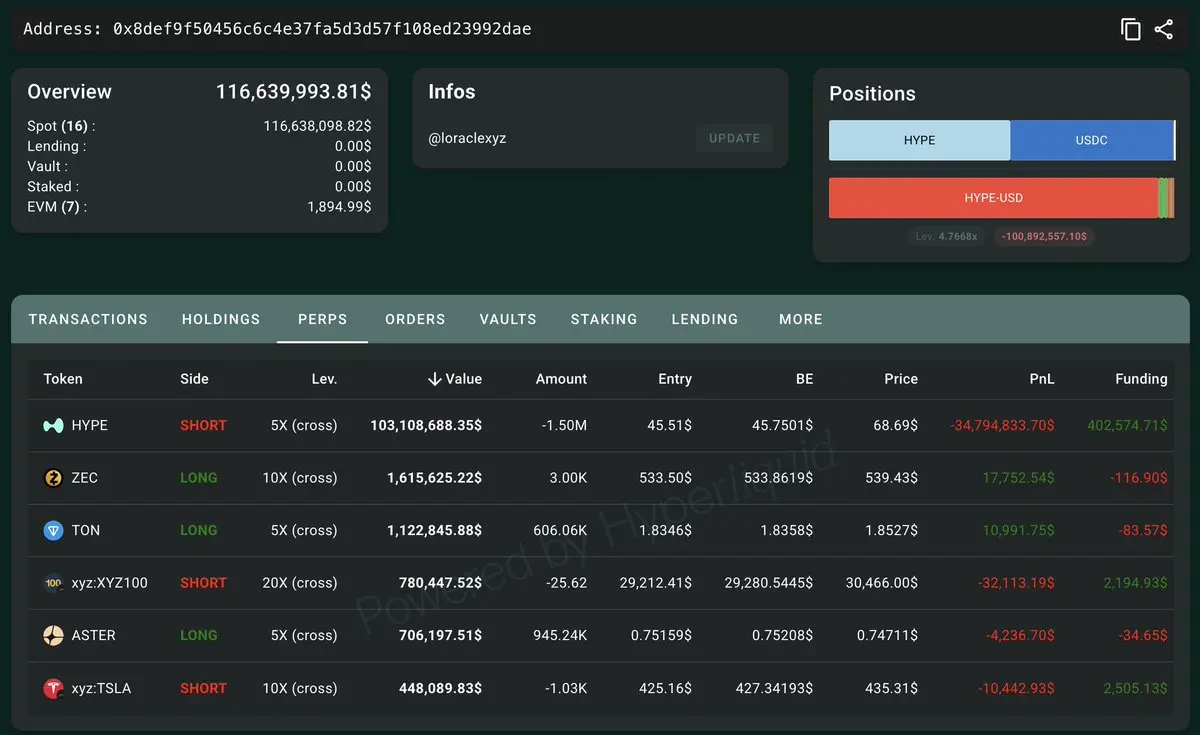Viewport: 1200px width, 735px height.
Task: Click the HYPE segment in Positions bar
Action: tap(919, 140)
